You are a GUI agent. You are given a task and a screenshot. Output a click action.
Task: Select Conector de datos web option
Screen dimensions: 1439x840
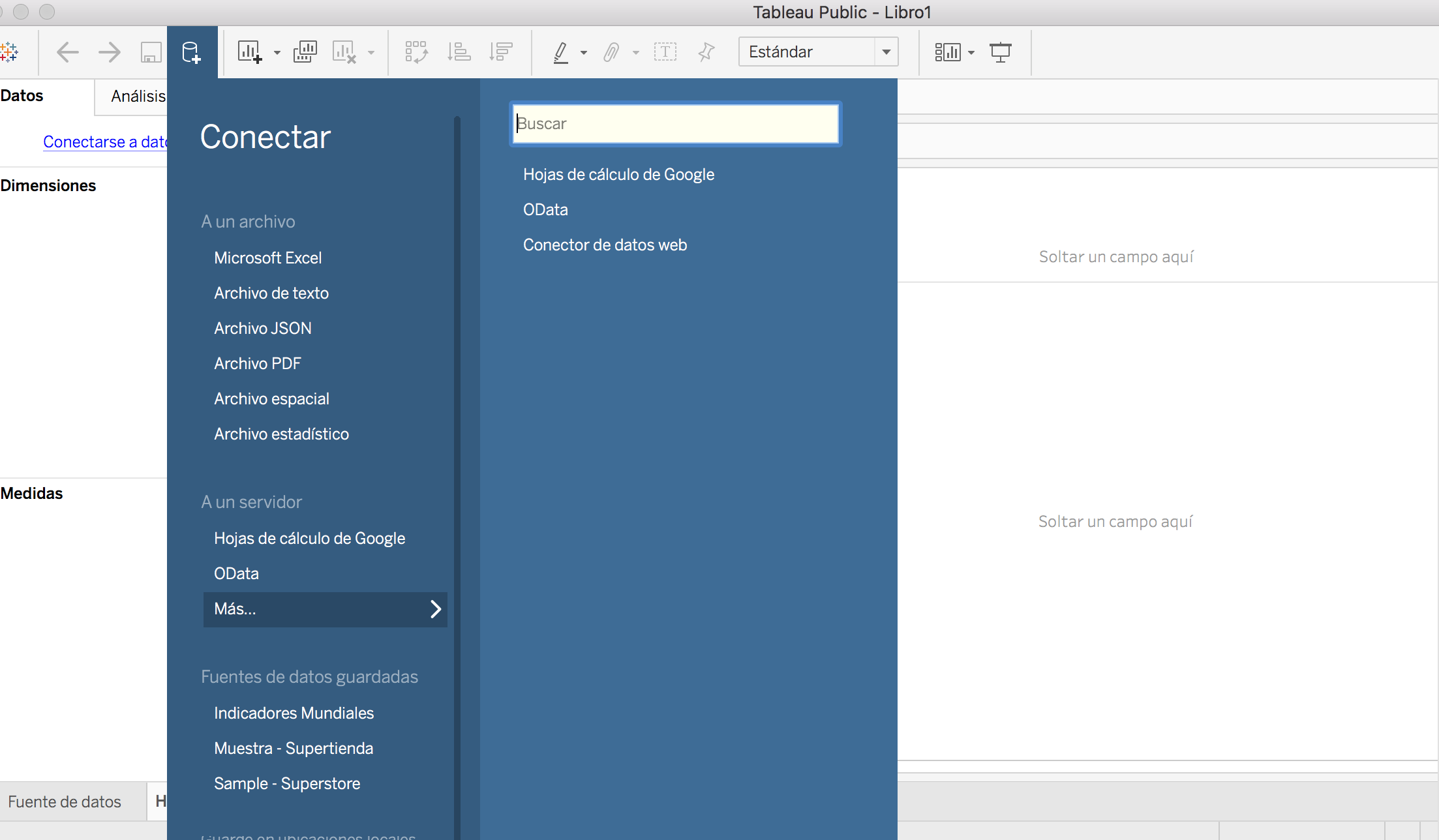coord(605,245)
